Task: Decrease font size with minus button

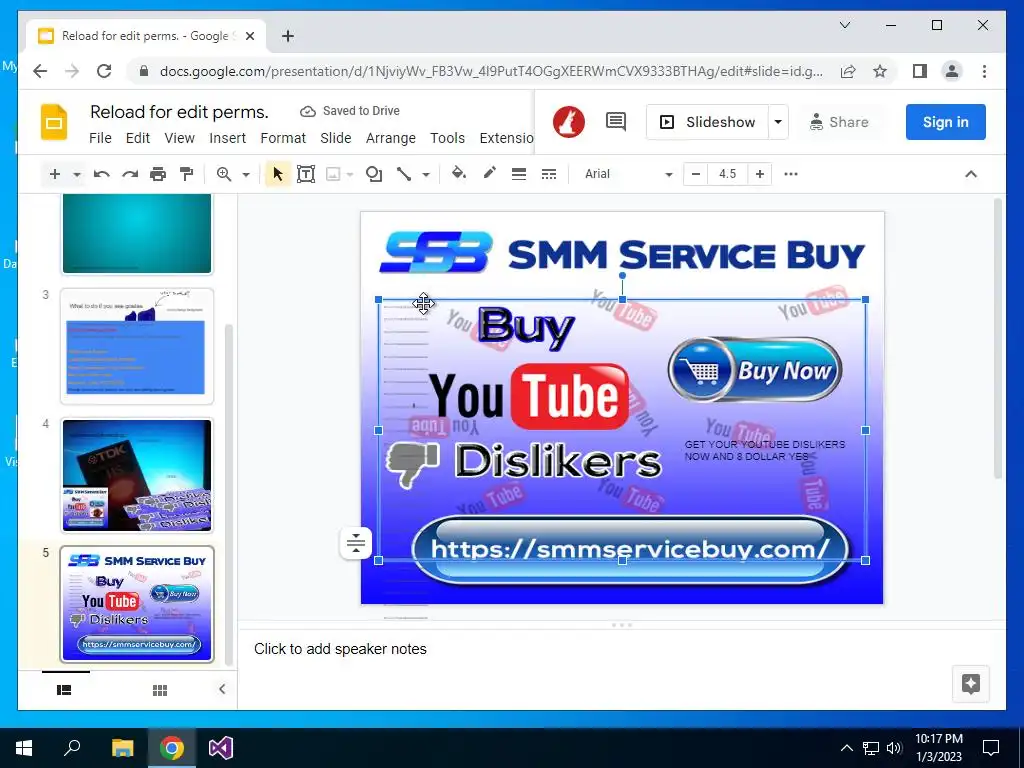Action: click(696, 174)
